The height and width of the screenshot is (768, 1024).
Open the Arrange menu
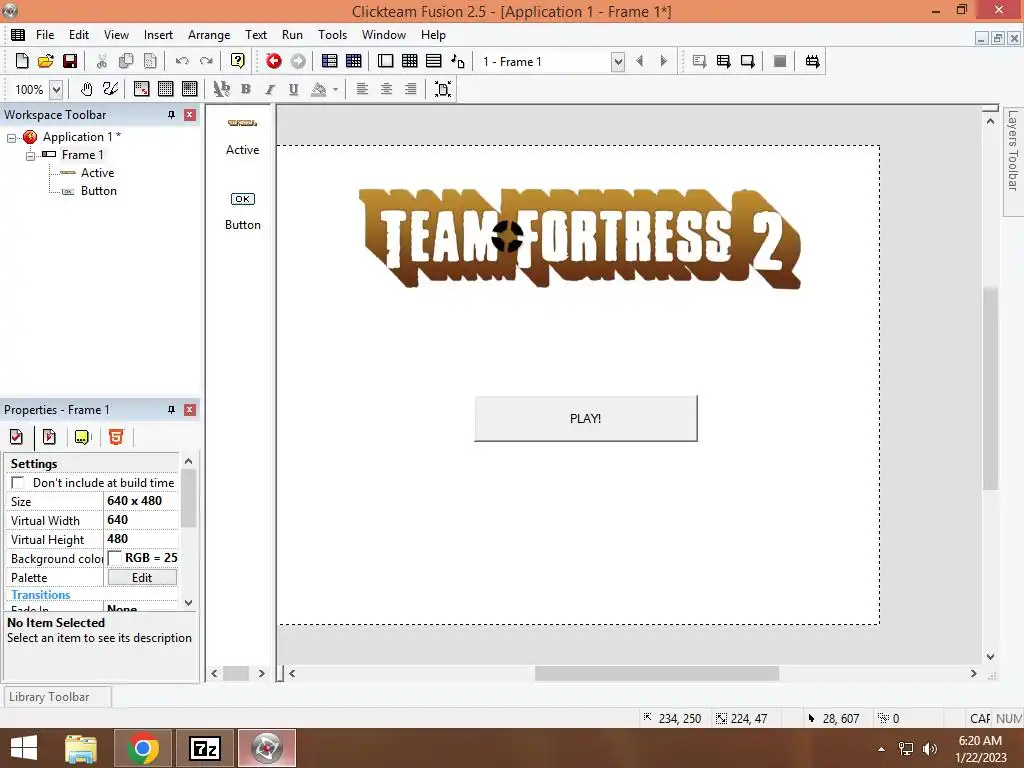click(209, 35)
